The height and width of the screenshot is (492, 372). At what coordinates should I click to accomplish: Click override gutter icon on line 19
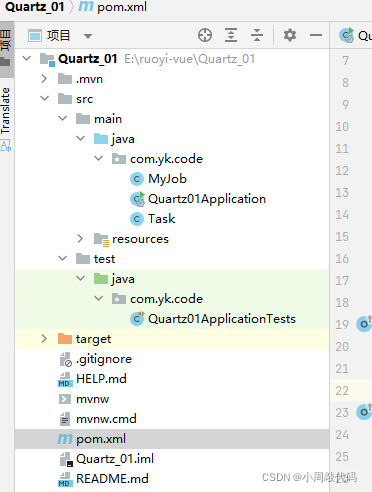pyautogui.click(x=364, y=324)
